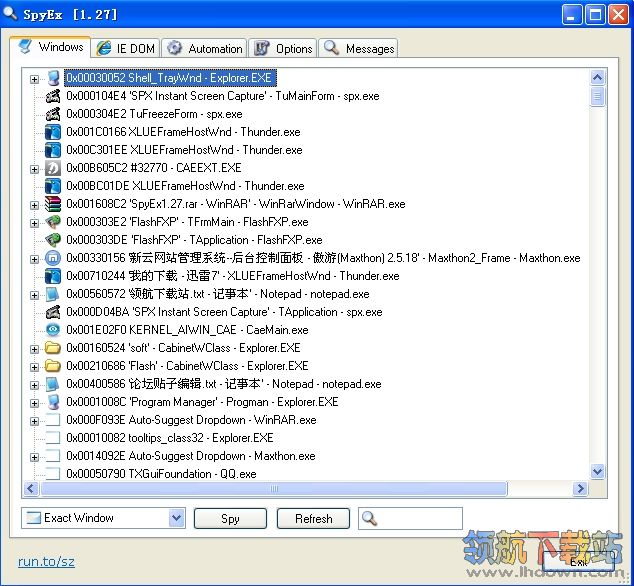Screen dimensions: 634x586
Task: Click the Shell_TrayWnd monitor icon
Action: tap(53, 78)
